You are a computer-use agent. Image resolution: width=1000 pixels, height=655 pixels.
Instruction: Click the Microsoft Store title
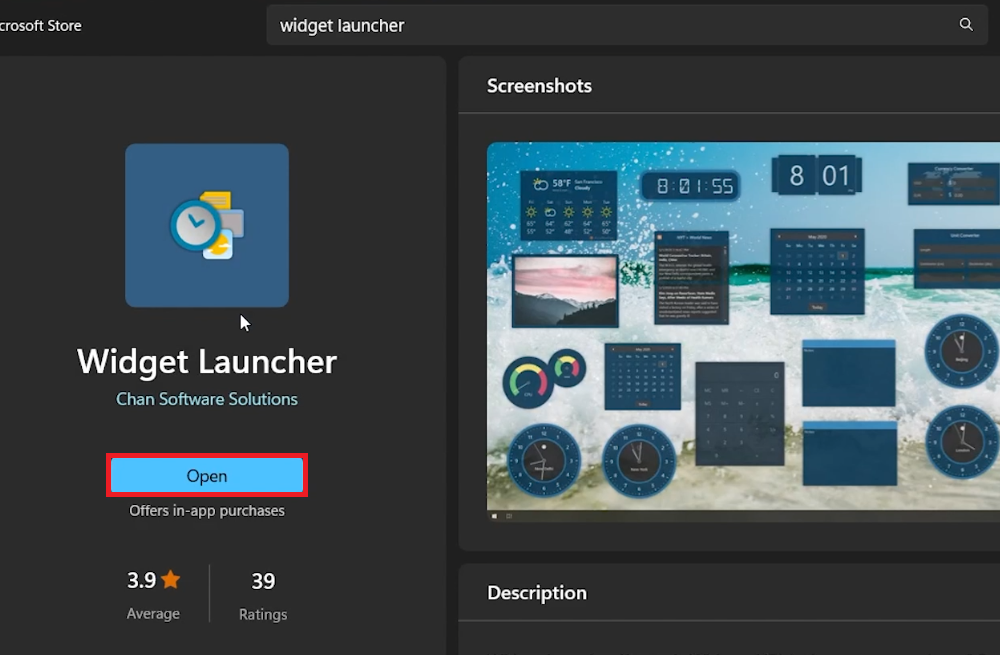coord(41,26)
